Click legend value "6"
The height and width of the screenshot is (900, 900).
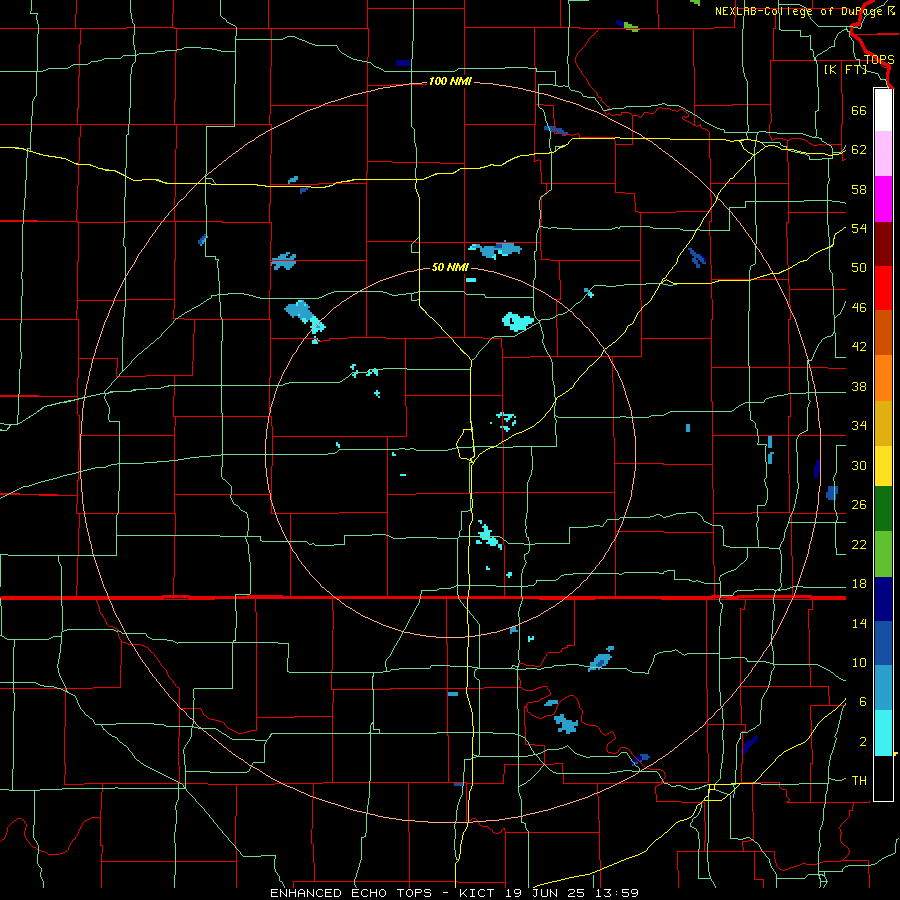863,702
